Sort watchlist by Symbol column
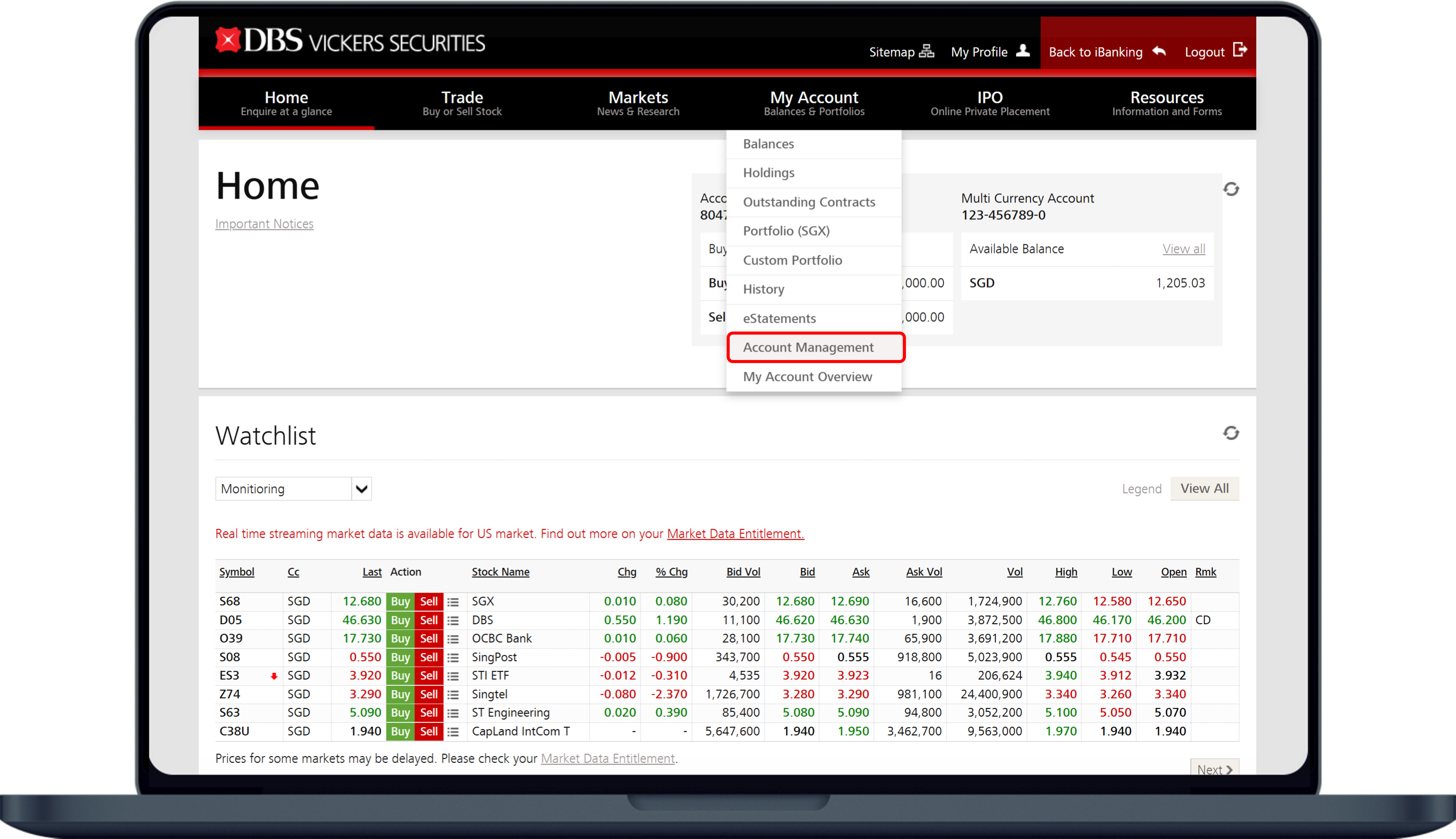The height and width of the screenshot is (839, 1456). coord(237,572)
